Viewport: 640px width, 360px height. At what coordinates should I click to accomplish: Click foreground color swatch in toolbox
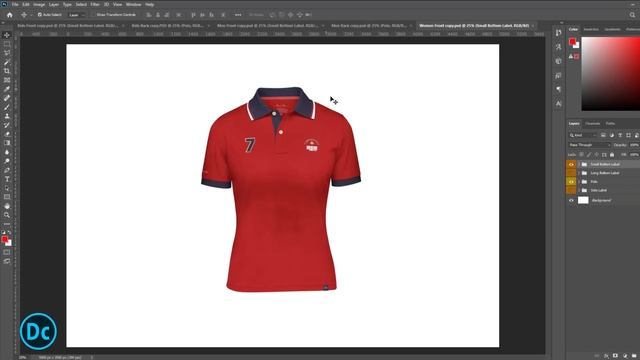point(4,239)
